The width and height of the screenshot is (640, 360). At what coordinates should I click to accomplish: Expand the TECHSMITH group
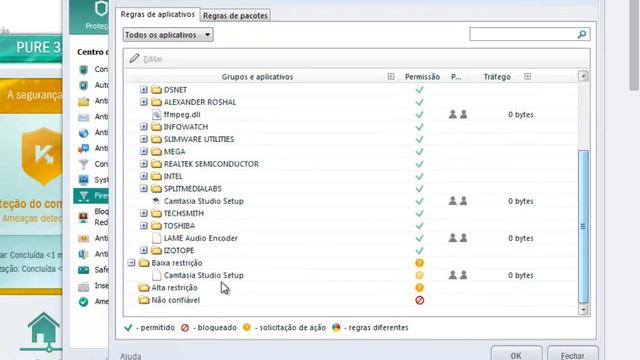(x=144, y=213)
